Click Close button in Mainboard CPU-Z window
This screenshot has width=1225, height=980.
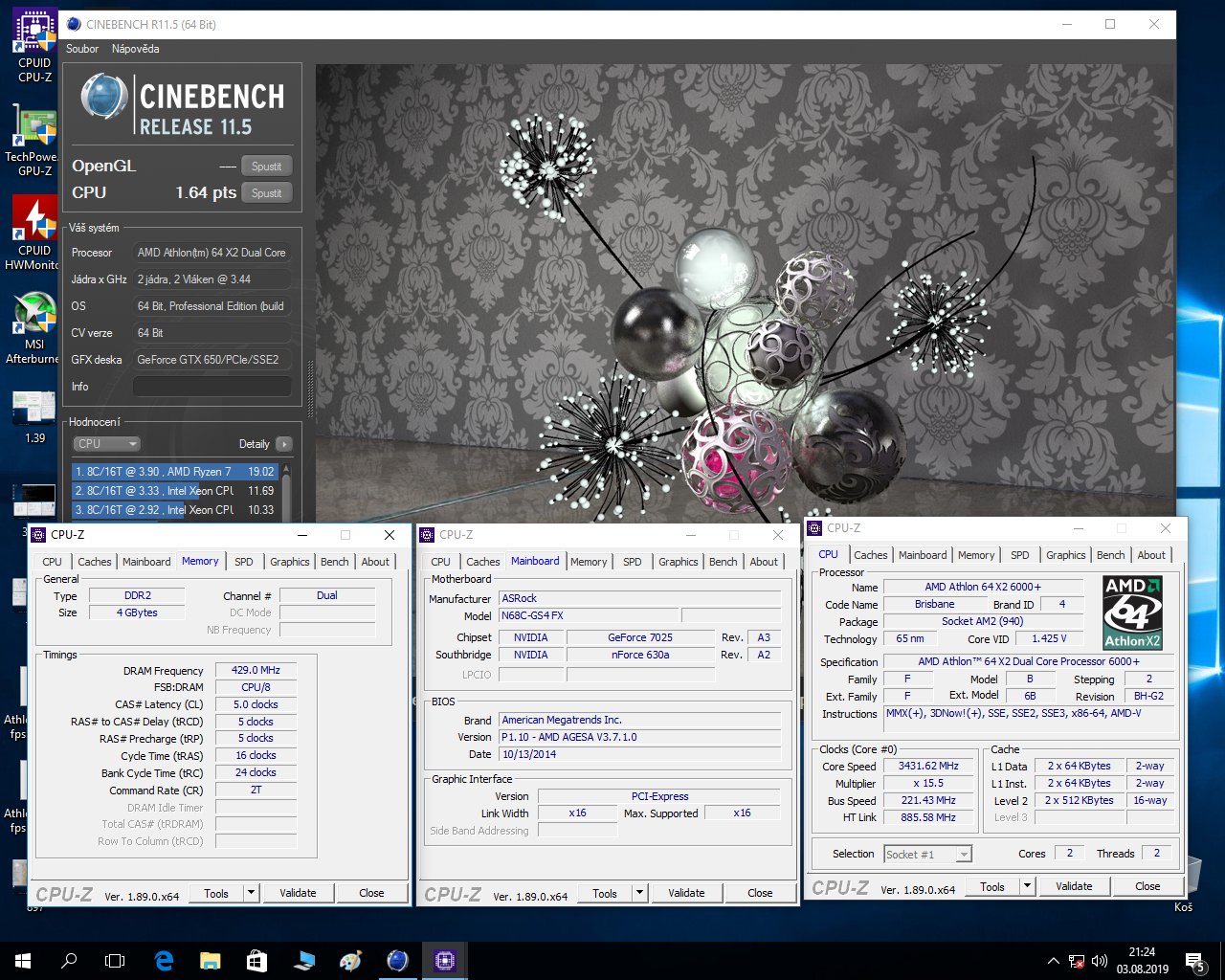[x=760, y=893]
